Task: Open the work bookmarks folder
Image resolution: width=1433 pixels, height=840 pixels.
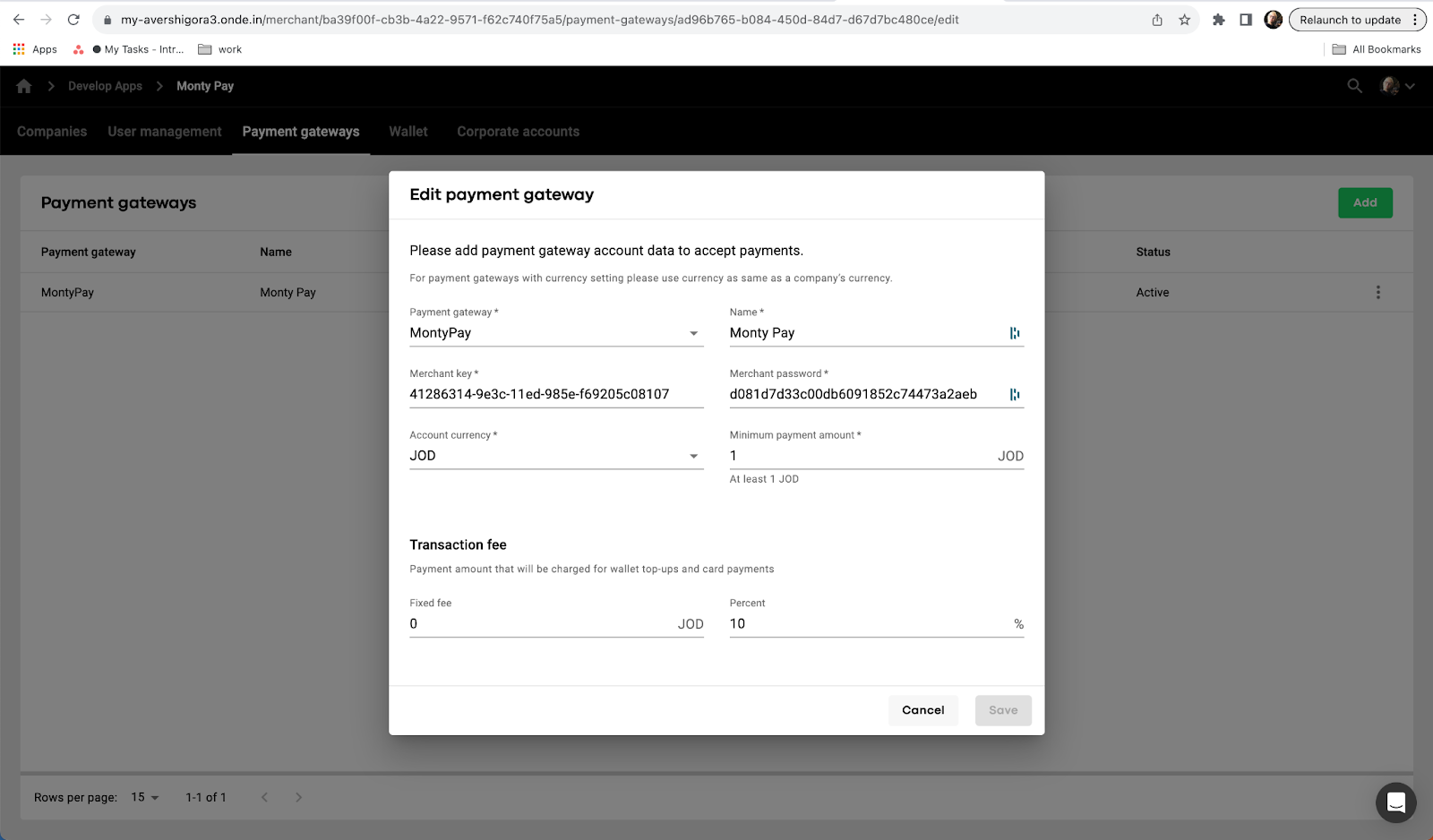Action: (x=220, y=49)
